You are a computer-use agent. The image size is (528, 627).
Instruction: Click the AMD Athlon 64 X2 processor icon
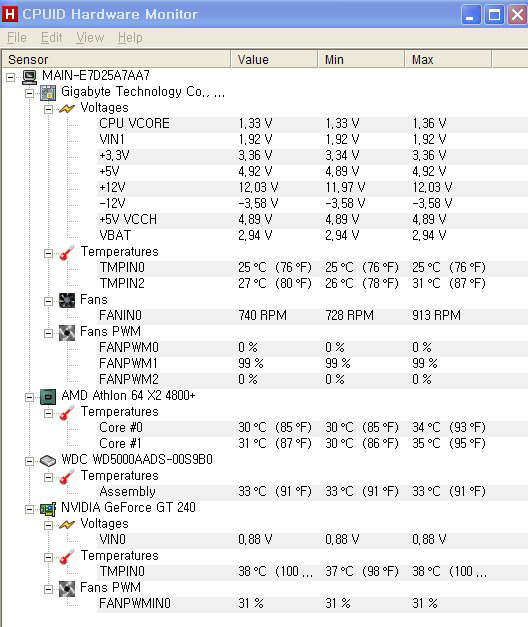(48, 396)
